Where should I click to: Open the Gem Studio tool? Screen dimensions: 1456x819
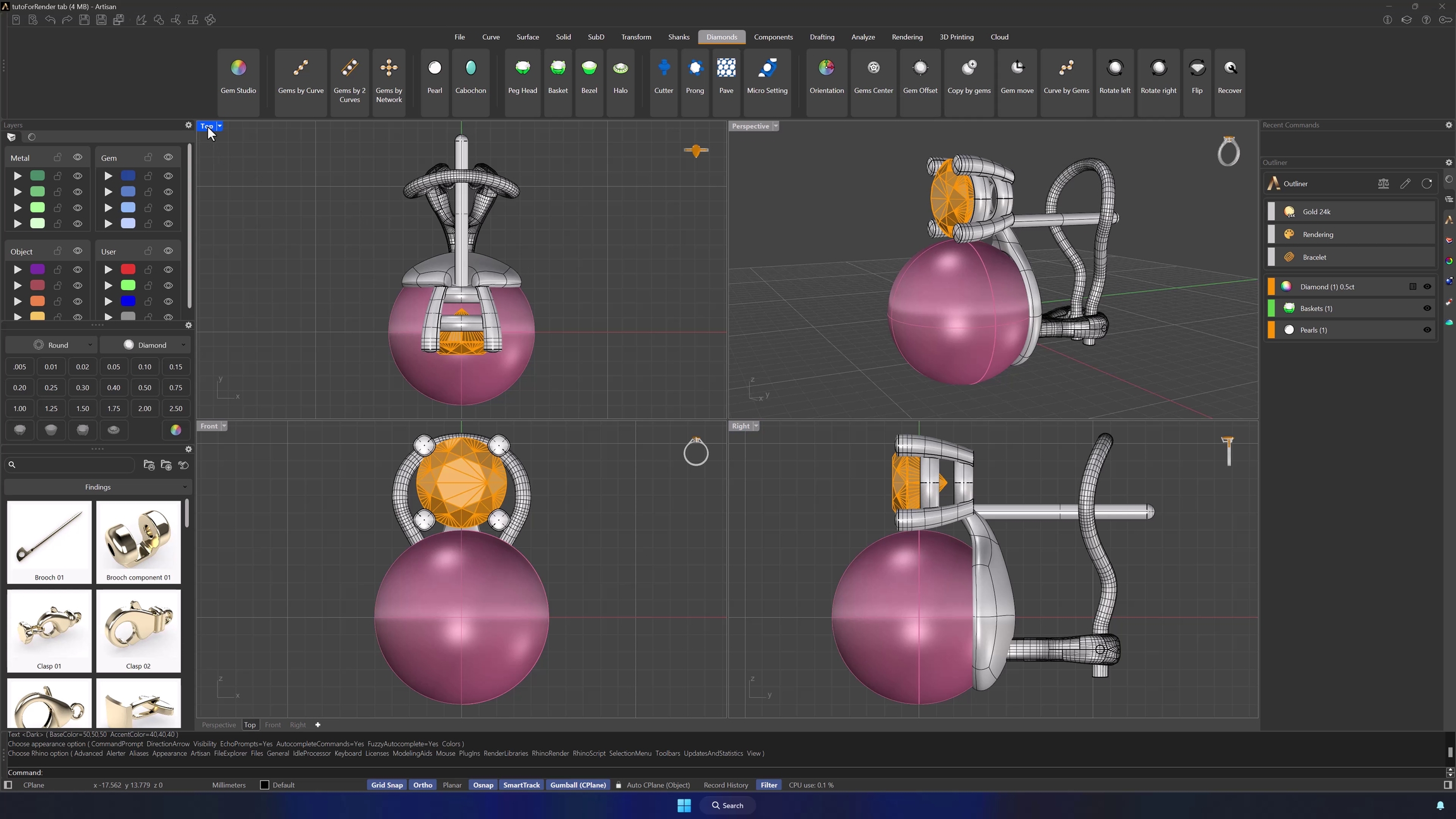pos(238,75)
